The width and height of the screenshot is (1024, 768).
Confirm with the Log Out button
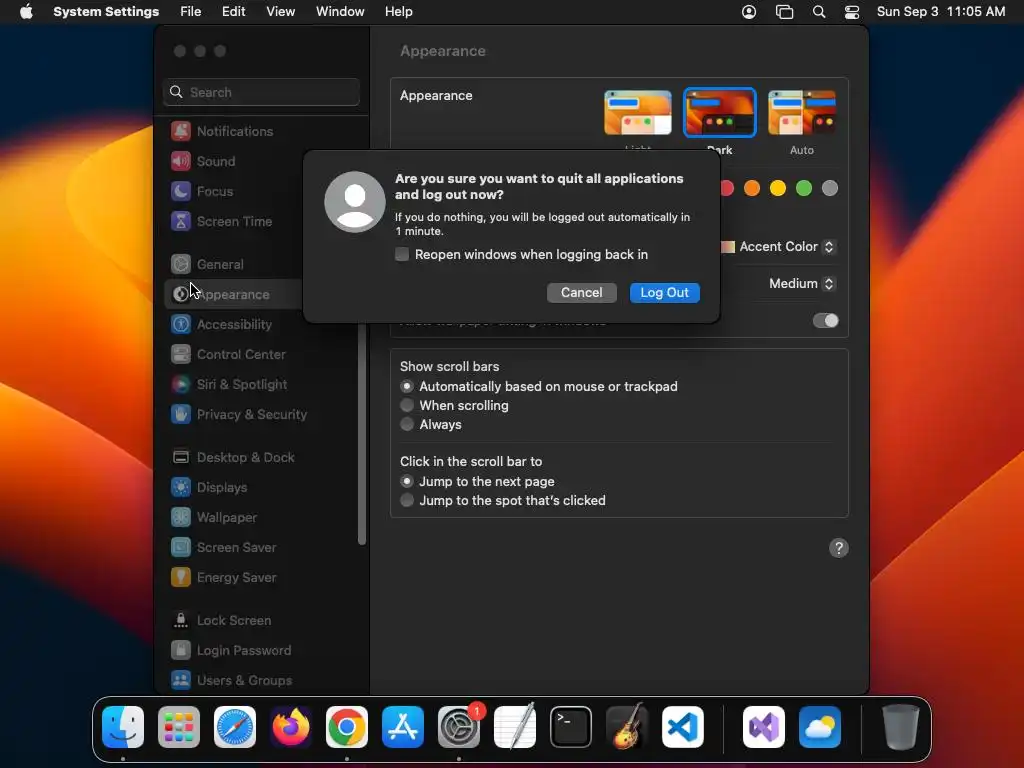click(x=664, y=293)
